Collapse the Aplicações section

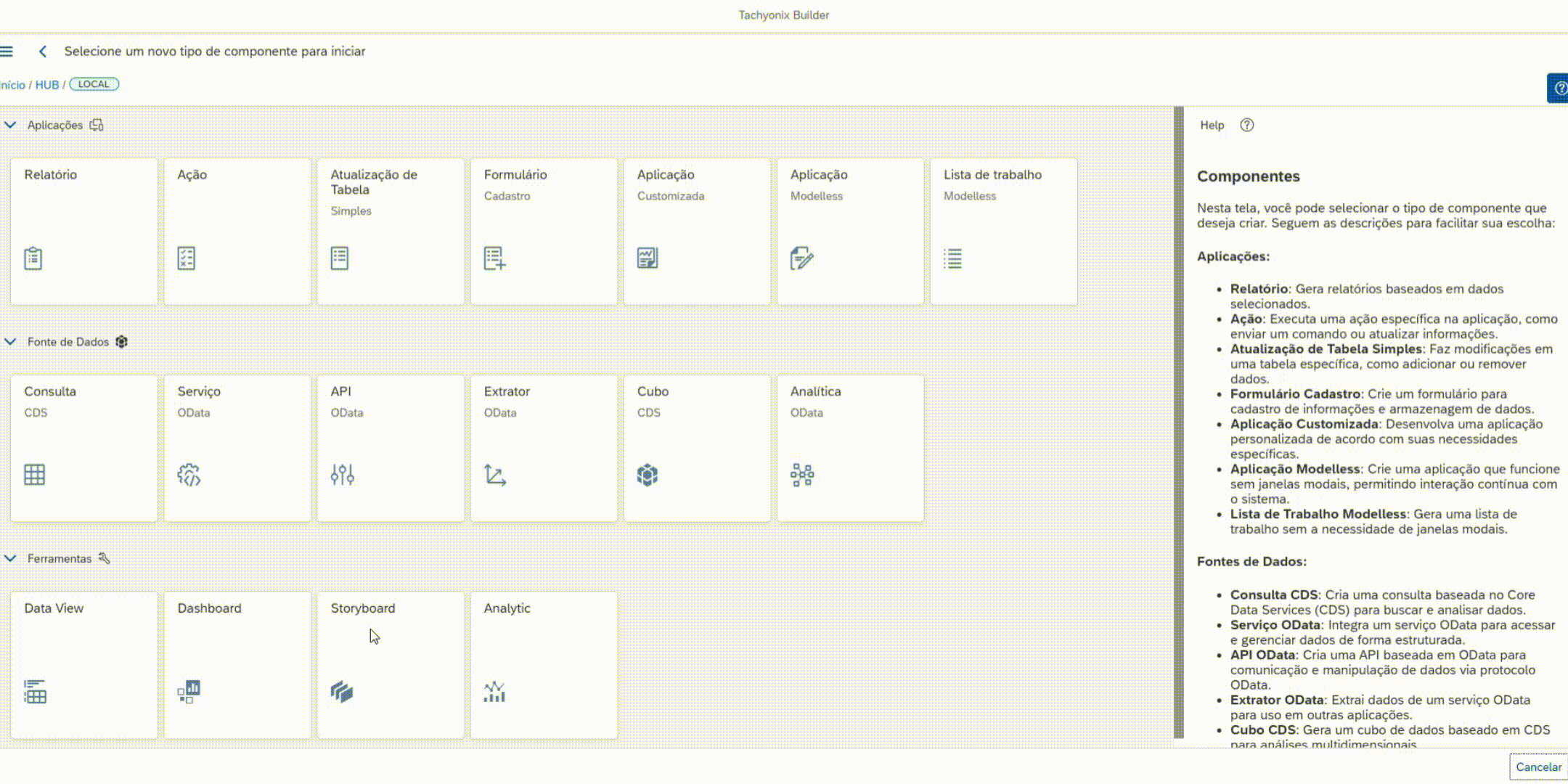tap(10, 125)
